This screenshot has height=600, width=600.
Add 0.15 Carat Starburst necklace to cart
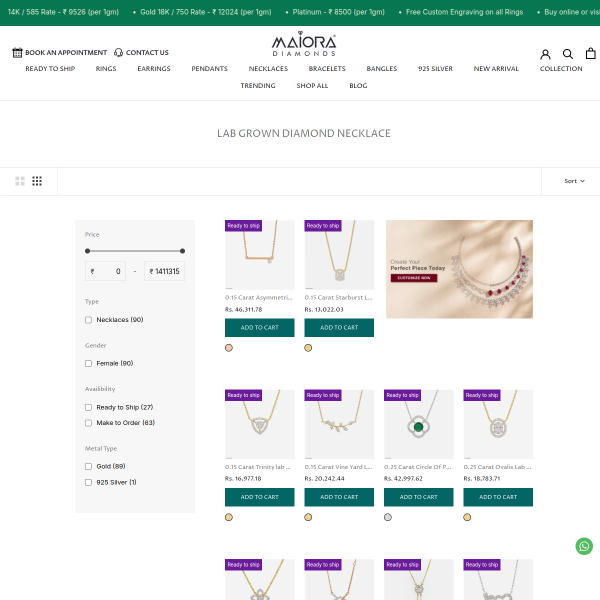(339, 328)
